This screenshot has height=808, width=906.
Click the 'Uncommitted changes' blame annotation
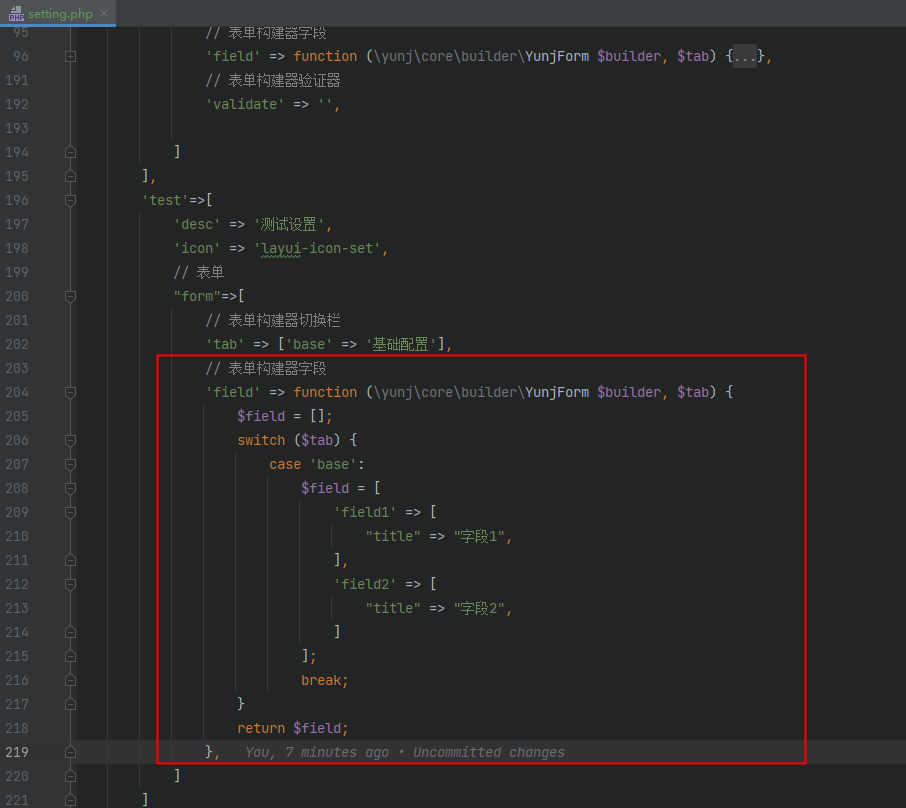489,752
